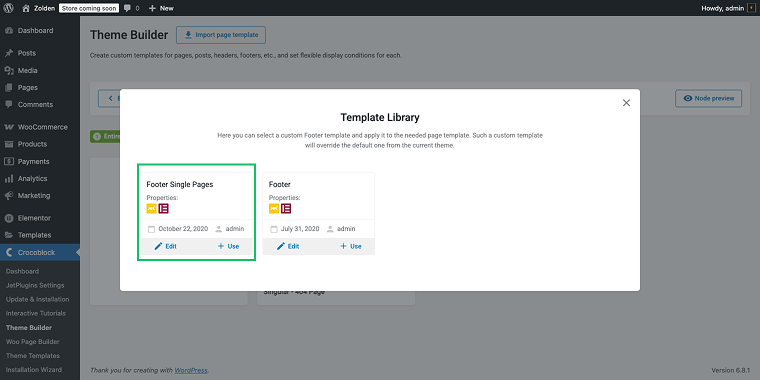
Task: Open the Elementor menu item
Action: (x=34, y=218)
